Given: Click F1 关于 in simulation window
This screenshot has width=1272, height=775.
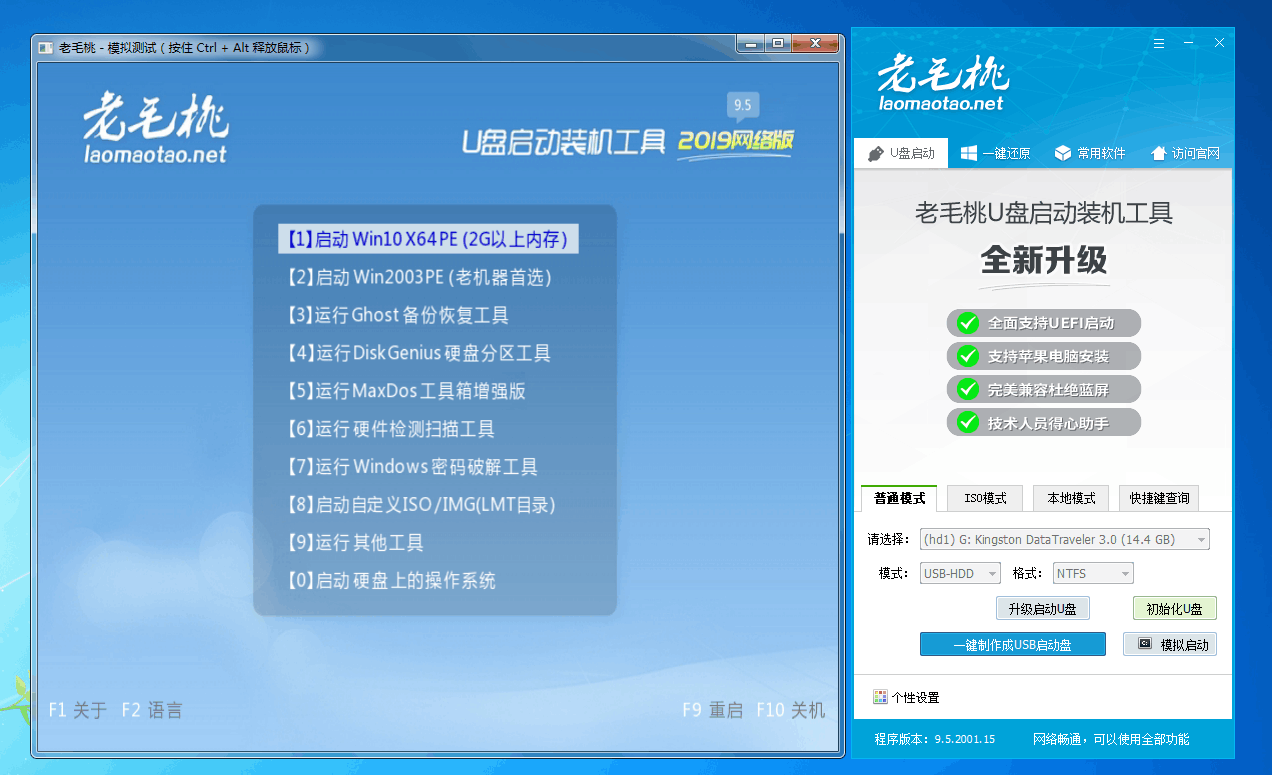Looking at the screenshot, I should click(x=77, y=710).
